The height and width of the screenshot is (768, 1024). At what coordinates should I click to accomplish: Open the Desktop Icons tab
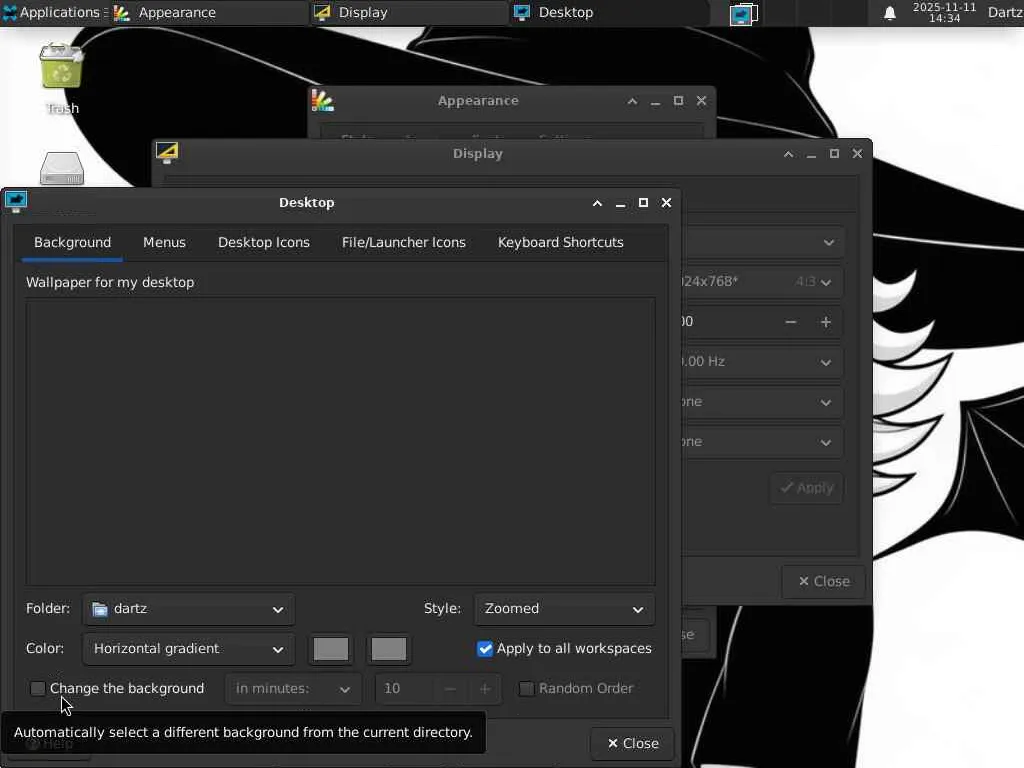point(264,242)
